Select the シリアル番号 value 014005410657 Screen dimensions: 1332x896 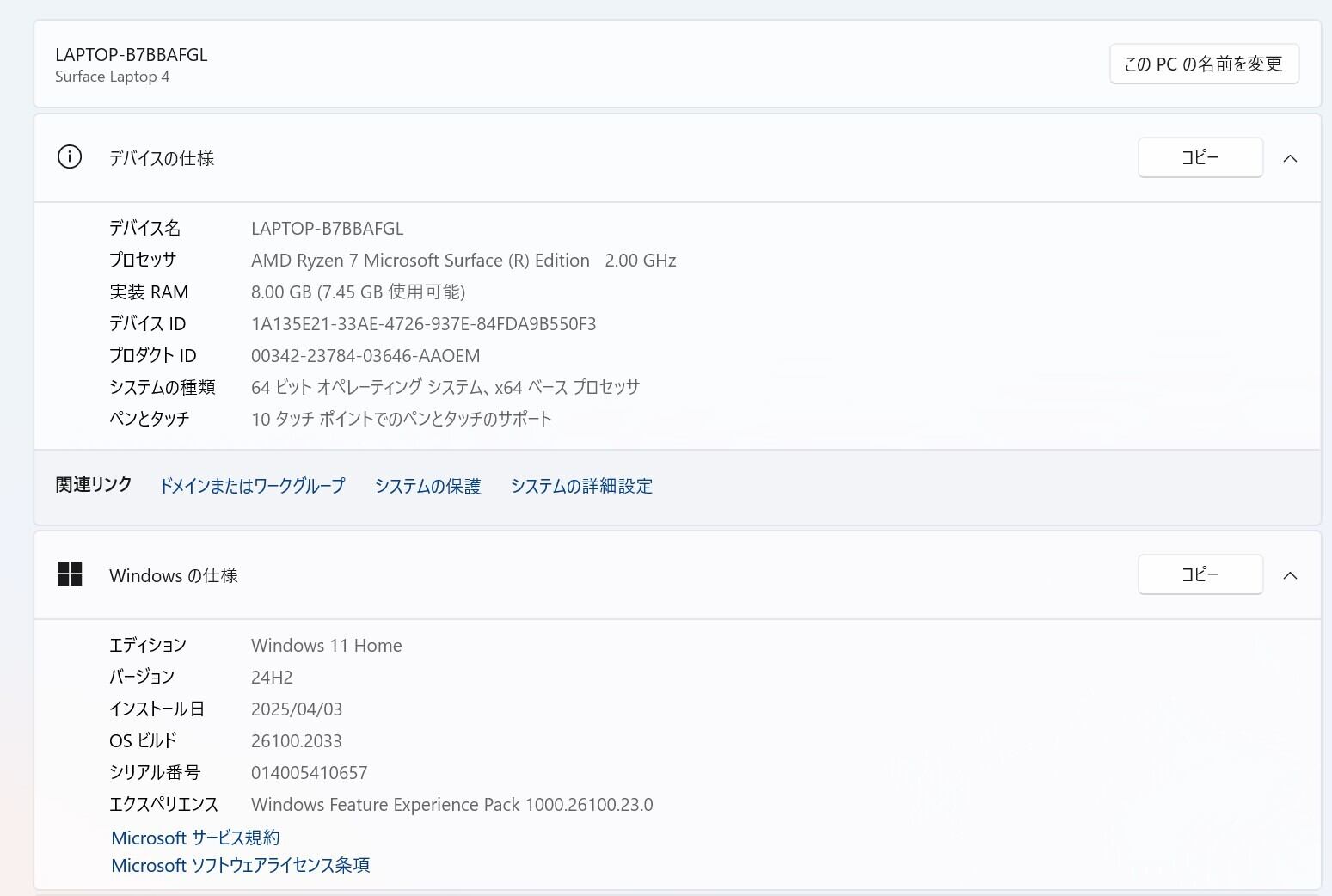310,773
